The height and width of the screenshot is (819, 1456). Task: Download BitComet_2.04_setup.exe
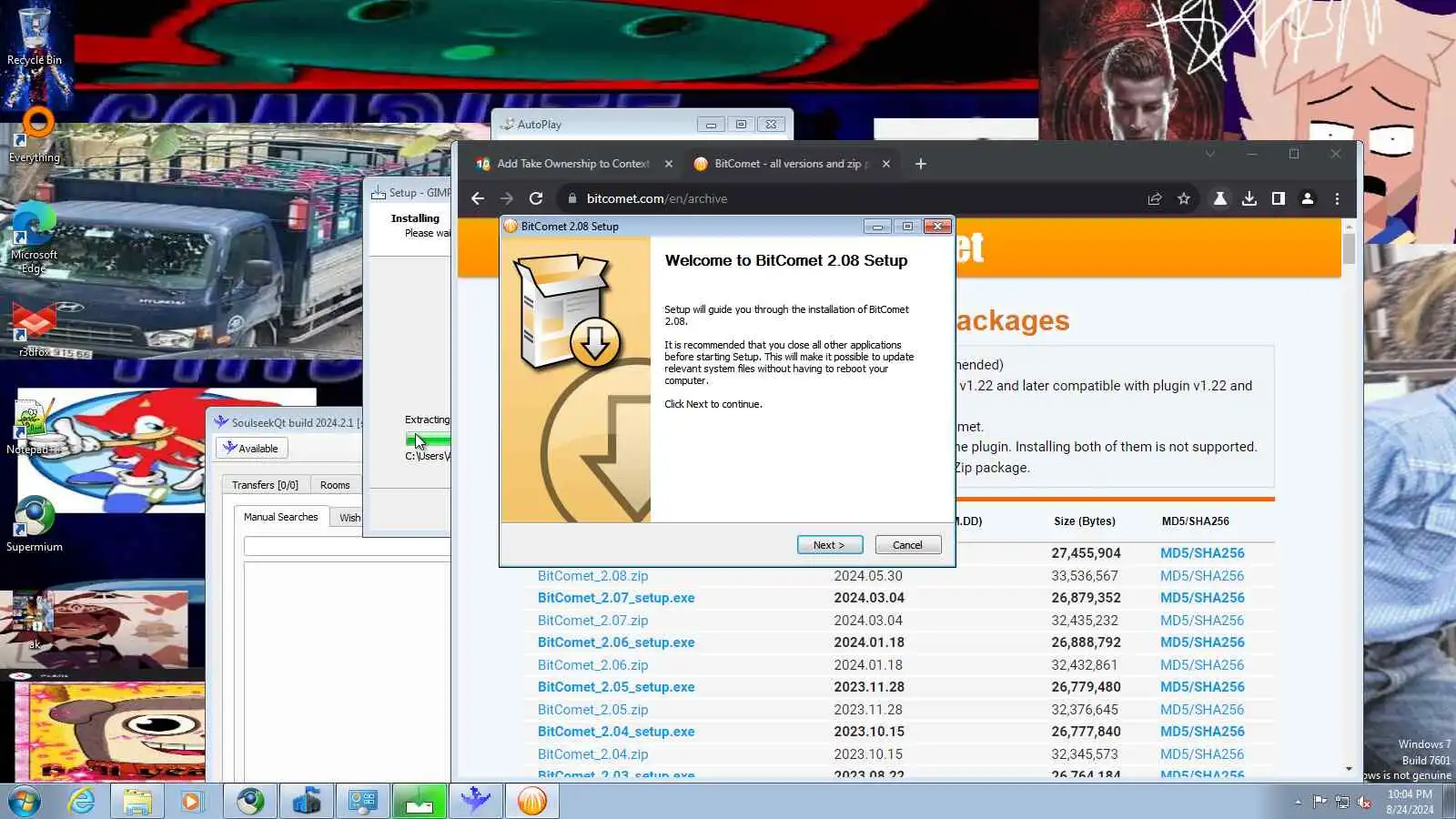tap(616, 732)
